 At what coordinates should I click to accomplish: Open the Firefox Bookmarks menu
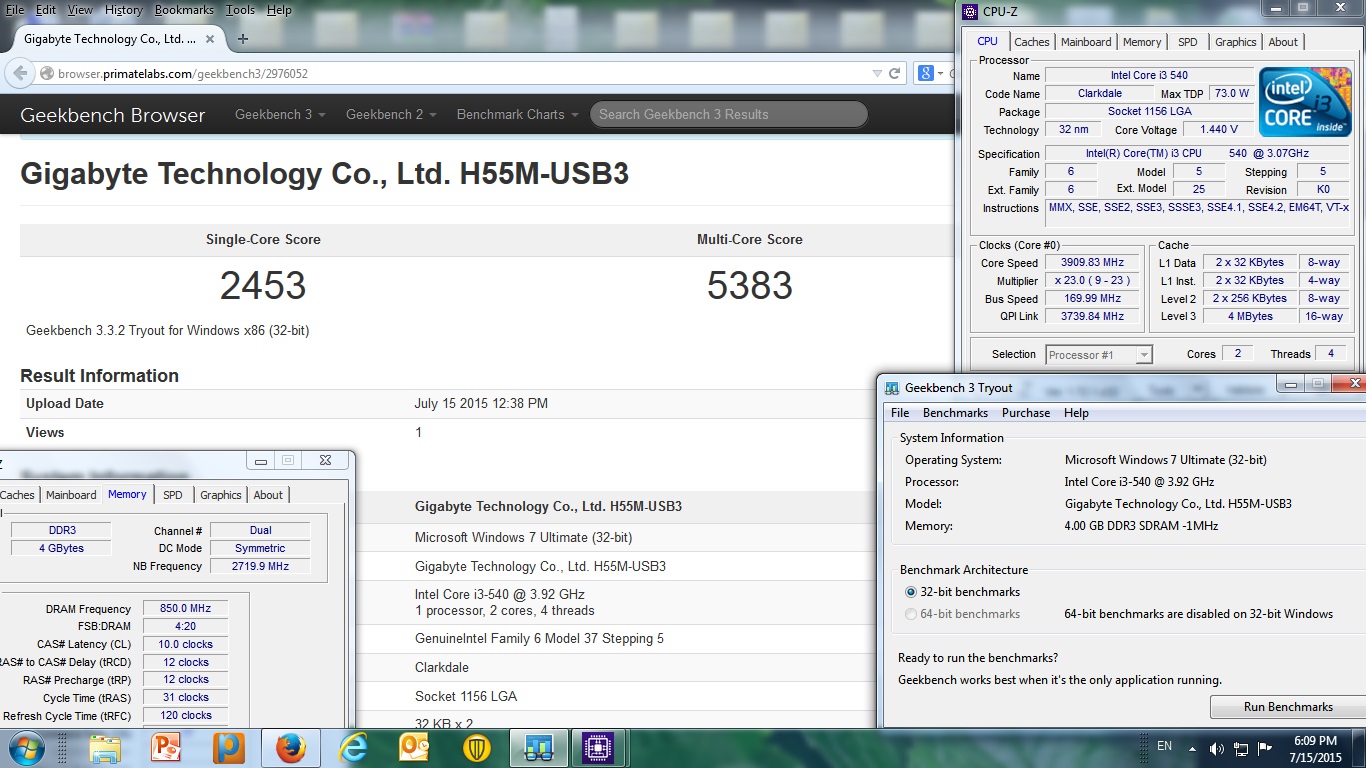tap(184, 10)
